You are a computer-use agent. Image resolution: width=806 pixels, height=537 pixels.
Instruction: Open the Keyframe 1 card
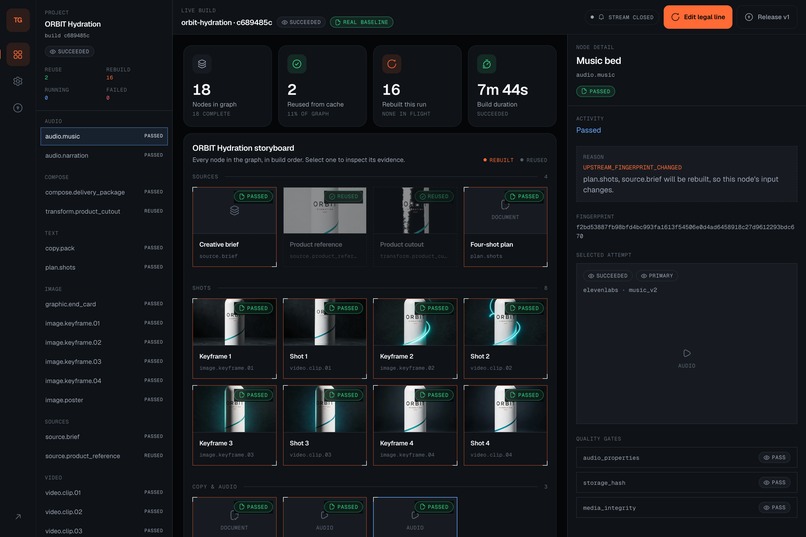click(234, 338)
